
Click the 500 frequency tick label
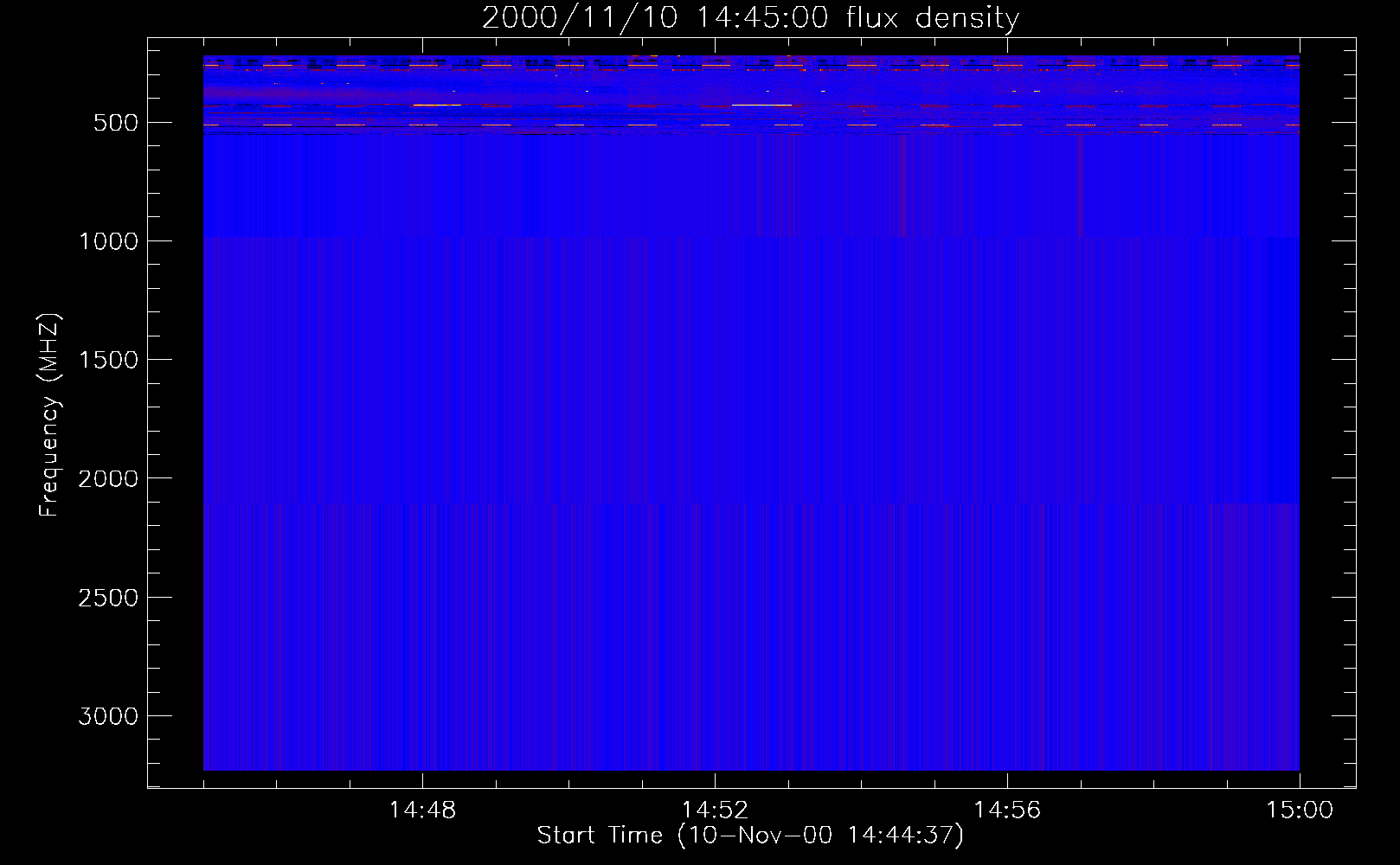(116, 123)
